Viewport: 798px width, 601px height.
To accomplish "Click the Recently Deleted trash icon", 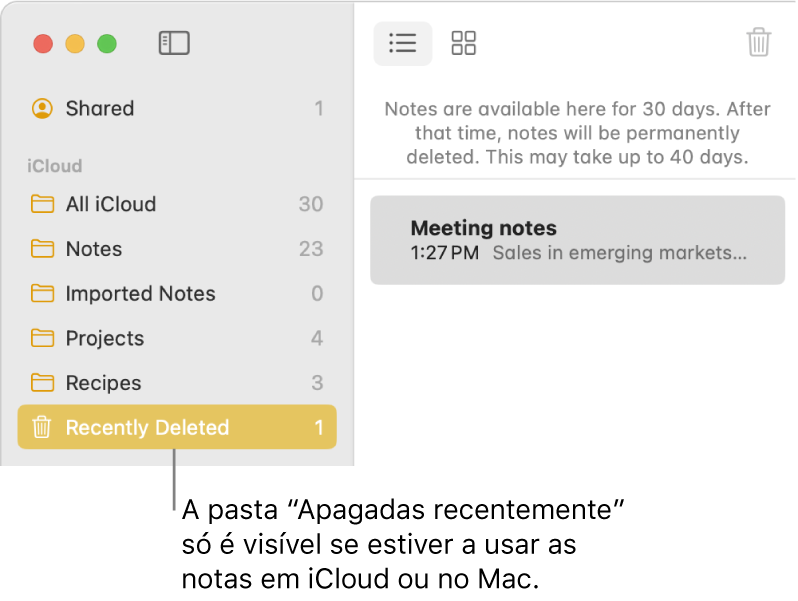I will click(x=42, y=428).
